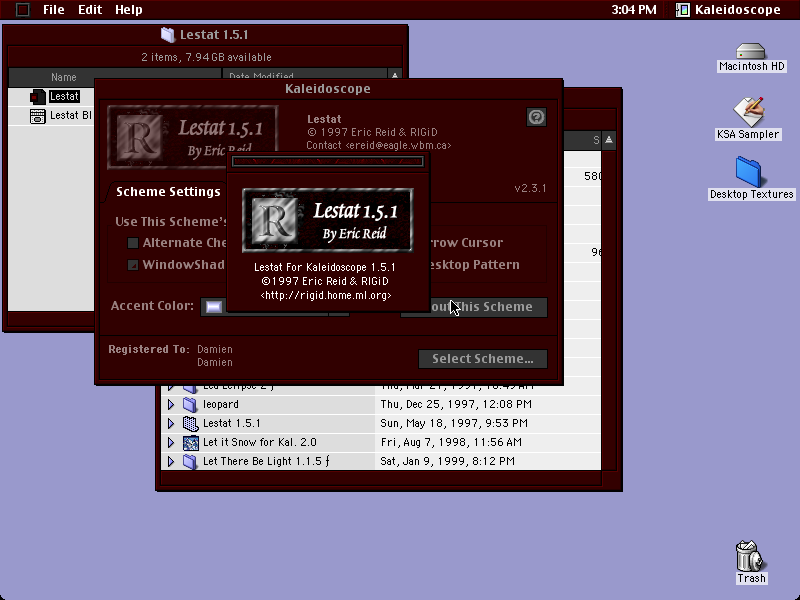Click the Lestat 1.5.1 window title folder icon
Image resolution: width=800 pixels, height=600 pixels.
168,35
